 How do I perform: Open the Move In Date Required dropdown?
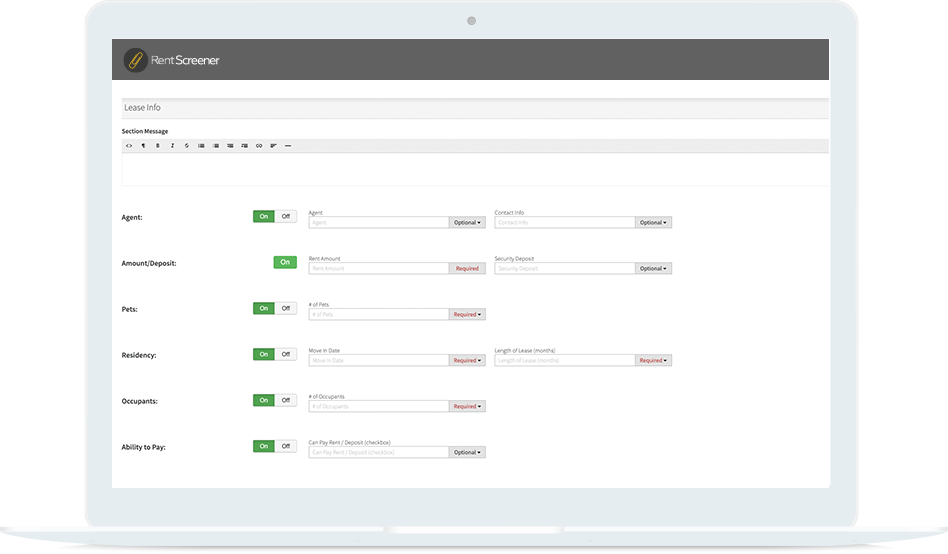pos(467,360)
